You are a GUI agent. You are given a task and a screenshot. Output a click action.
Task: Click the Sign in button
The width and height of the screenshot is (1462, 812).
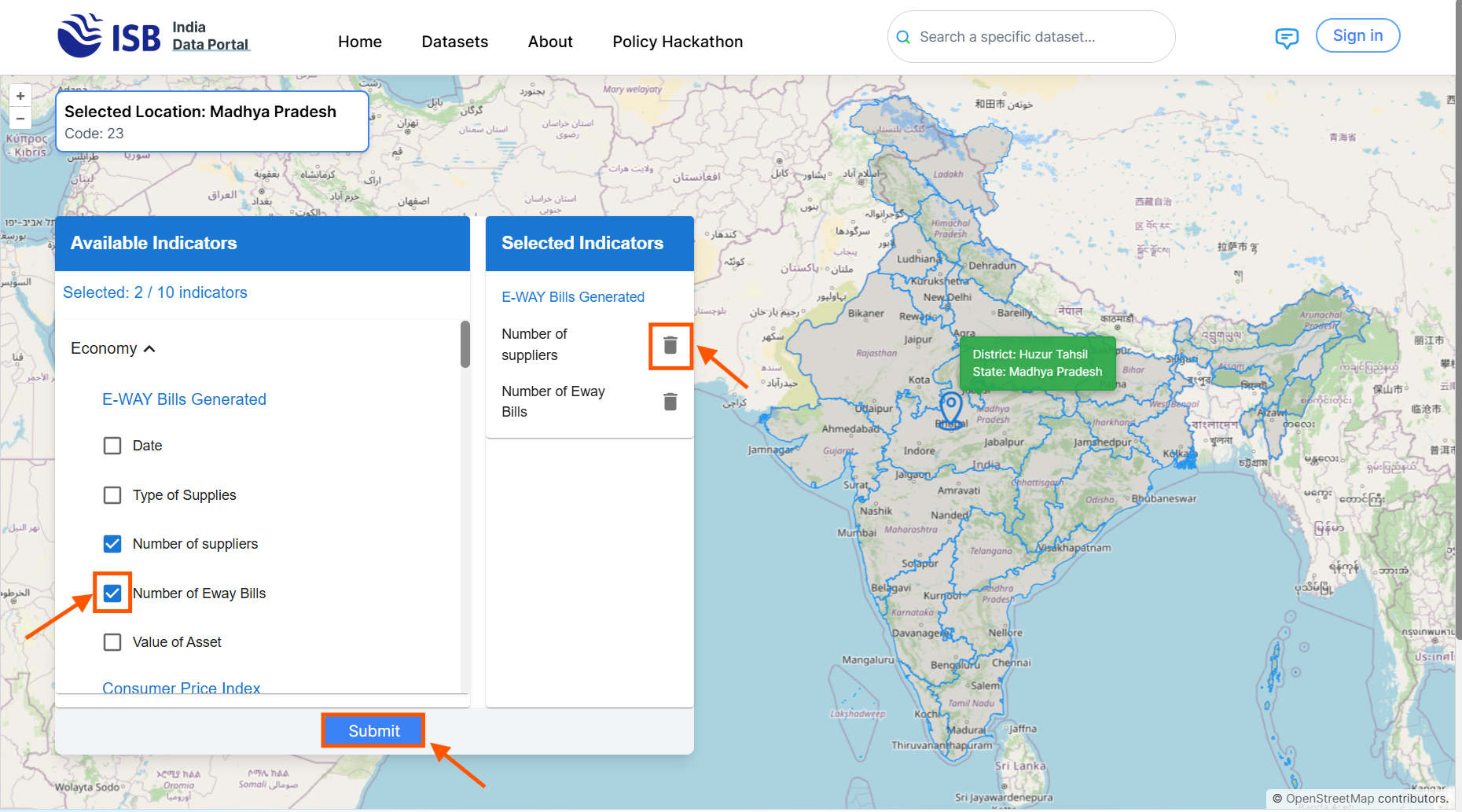pyautogui.click(x=1357, y=36)
